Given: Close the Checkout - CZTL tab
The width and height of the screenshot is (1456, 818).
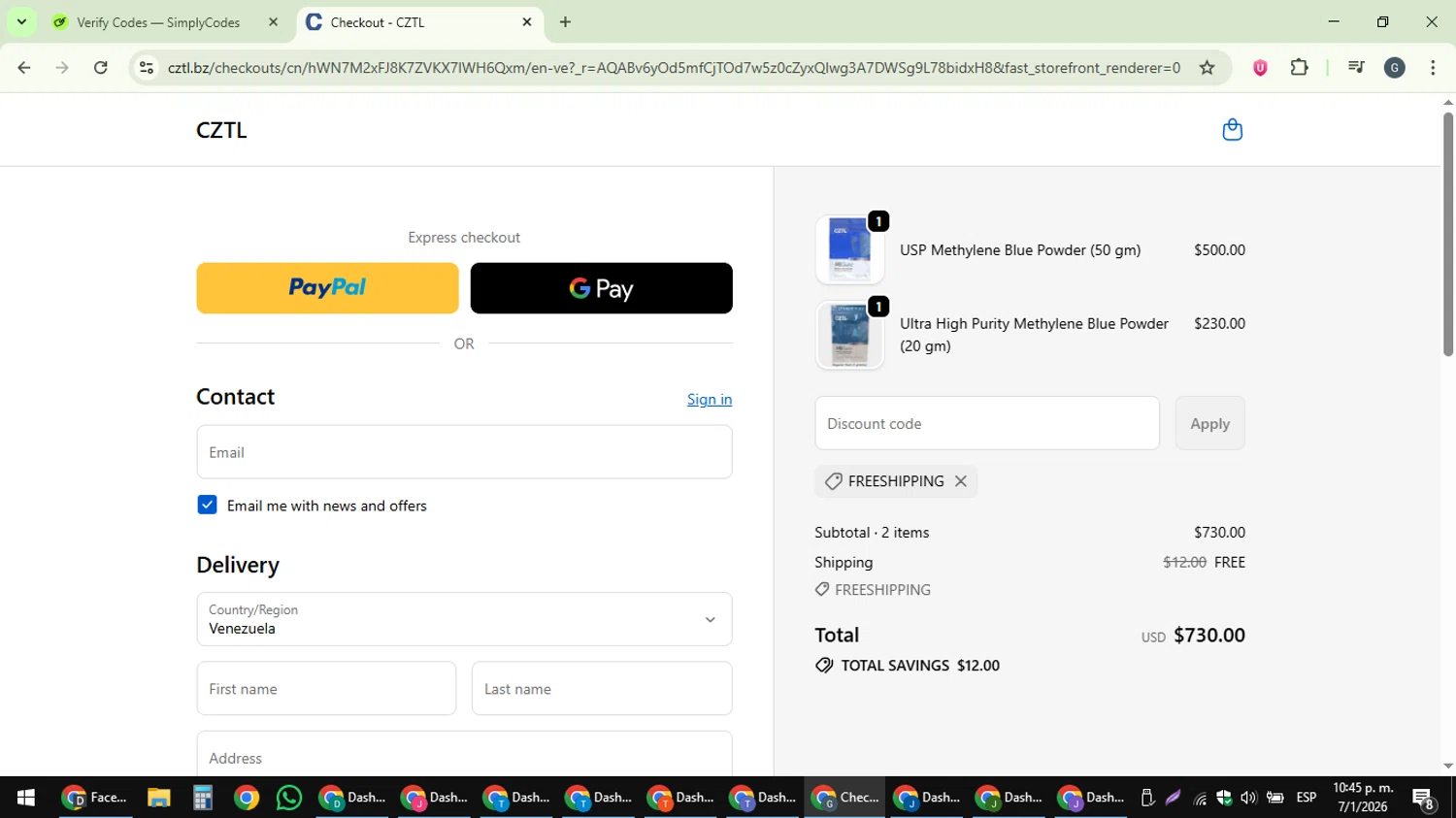Looking at the screenshot, I should [x=527, y=22].
